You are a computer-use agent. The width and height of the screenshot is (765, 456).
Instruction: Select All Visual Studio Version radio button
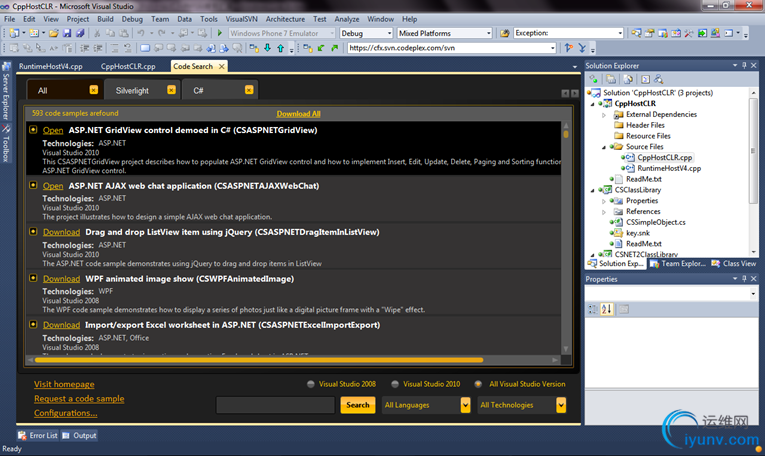click(x=478, y=384)
